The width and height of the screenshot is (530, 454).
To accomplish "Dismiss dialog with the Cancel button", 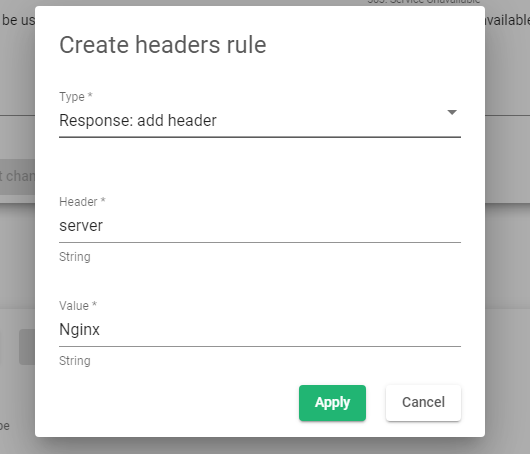I will click(x=423, y=403).
